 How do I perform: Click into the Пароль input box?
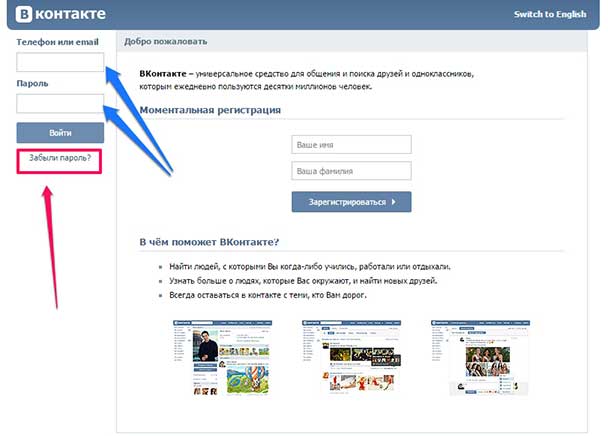[x=60, y=103]
